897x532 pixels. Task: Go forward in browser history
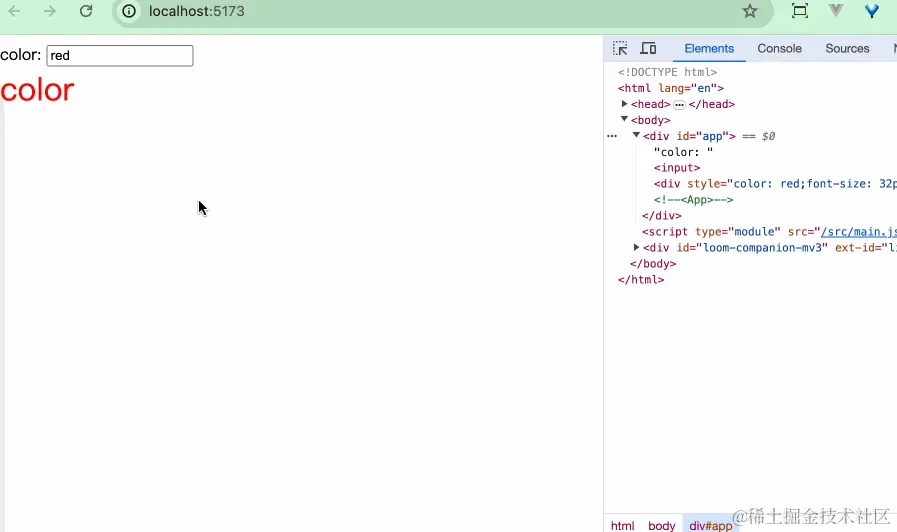click(x=50, y=11)
